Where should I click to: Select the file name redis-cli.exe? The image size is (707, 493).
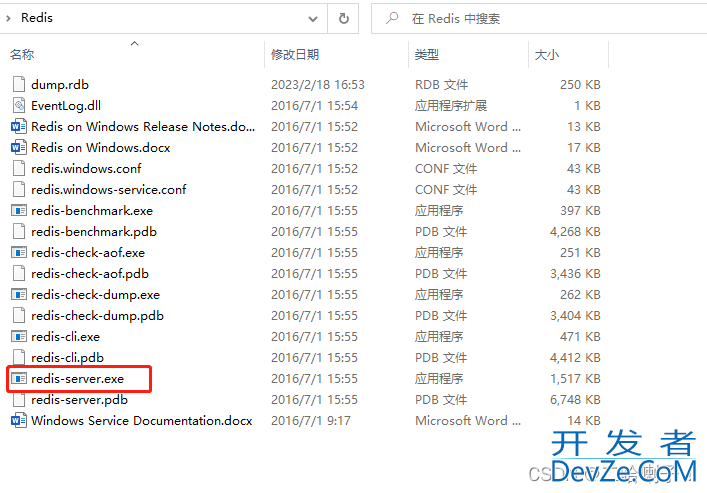point(65,336)
